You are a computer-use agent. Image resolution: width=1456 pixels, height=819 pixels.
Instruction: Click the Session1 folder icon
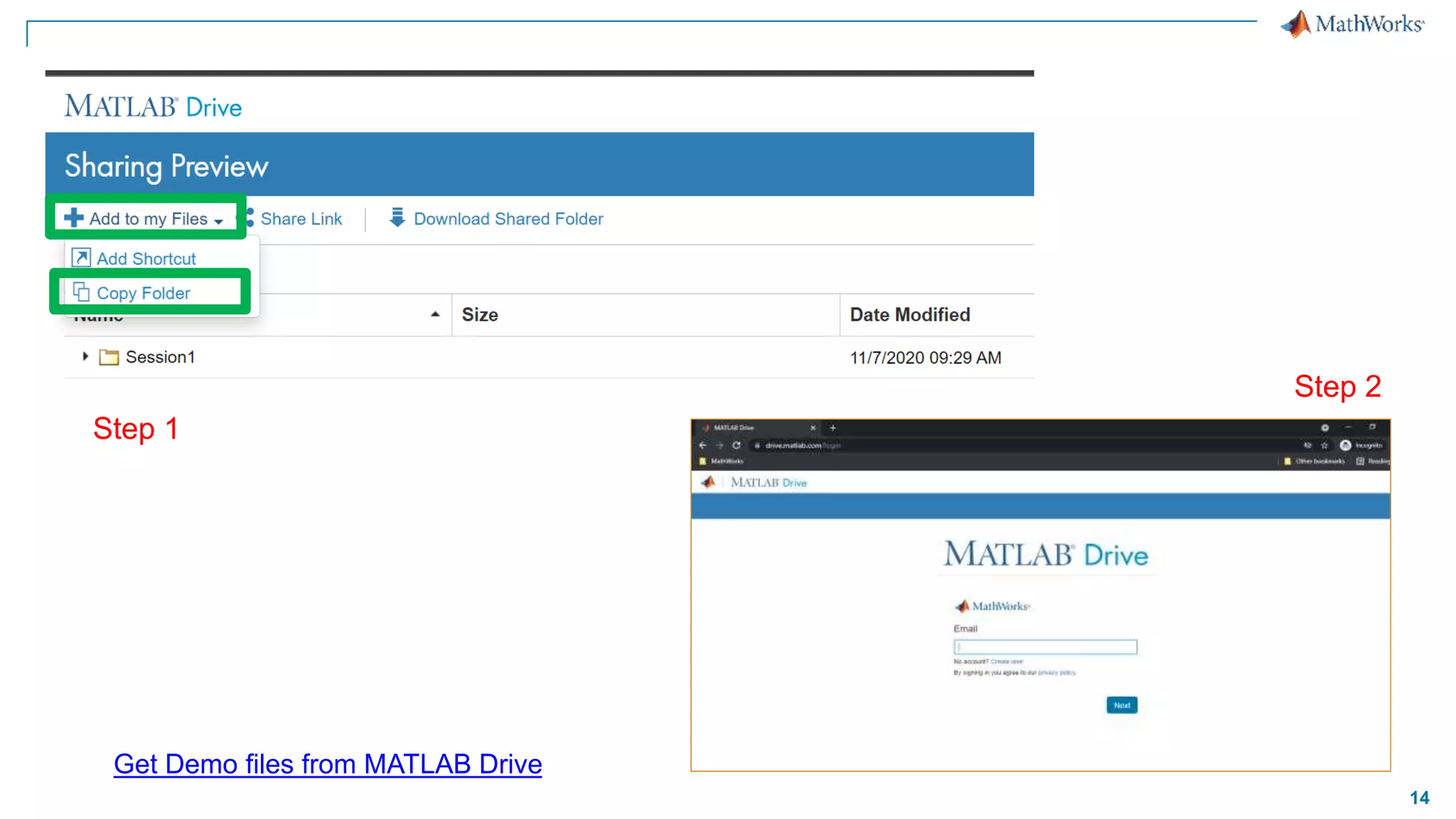109,357
